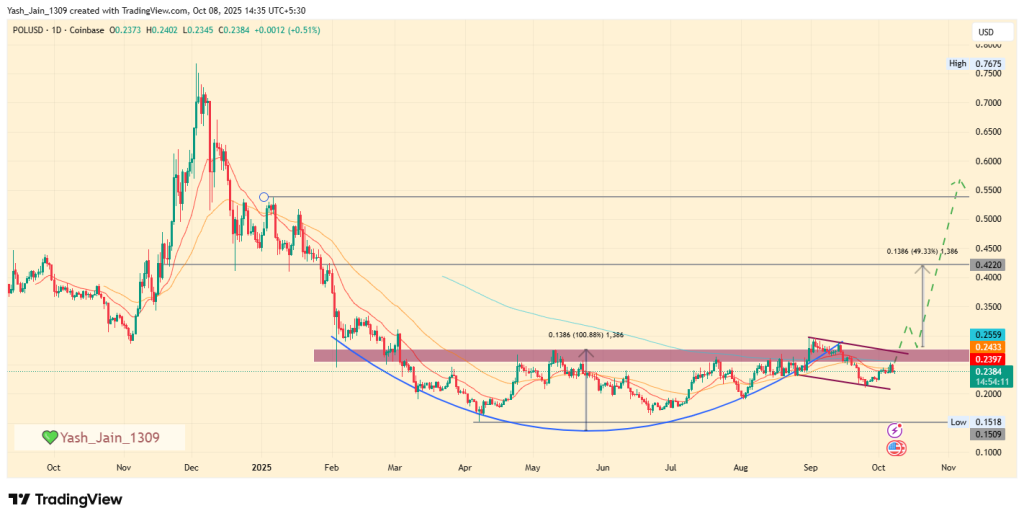Click the 2025 label on time axis
Screen dimensions: 1024x521
[x=262, y=467]
